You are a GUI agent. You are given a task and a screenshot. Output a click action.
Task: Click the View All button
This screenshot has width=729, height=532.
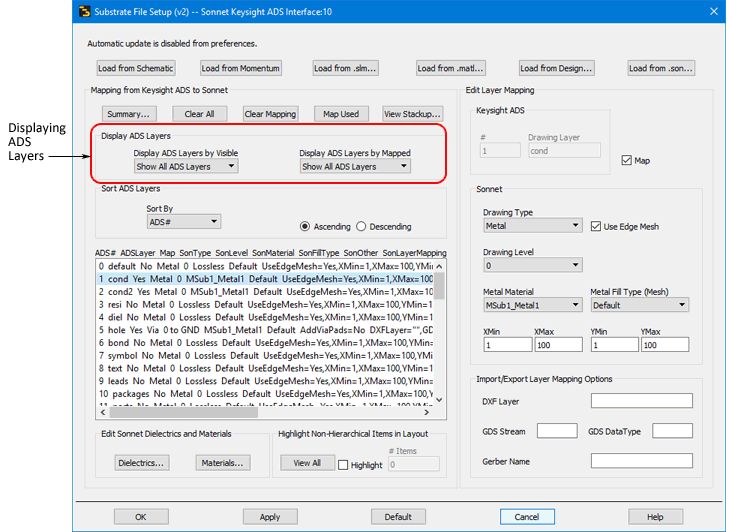coord(307,463)
